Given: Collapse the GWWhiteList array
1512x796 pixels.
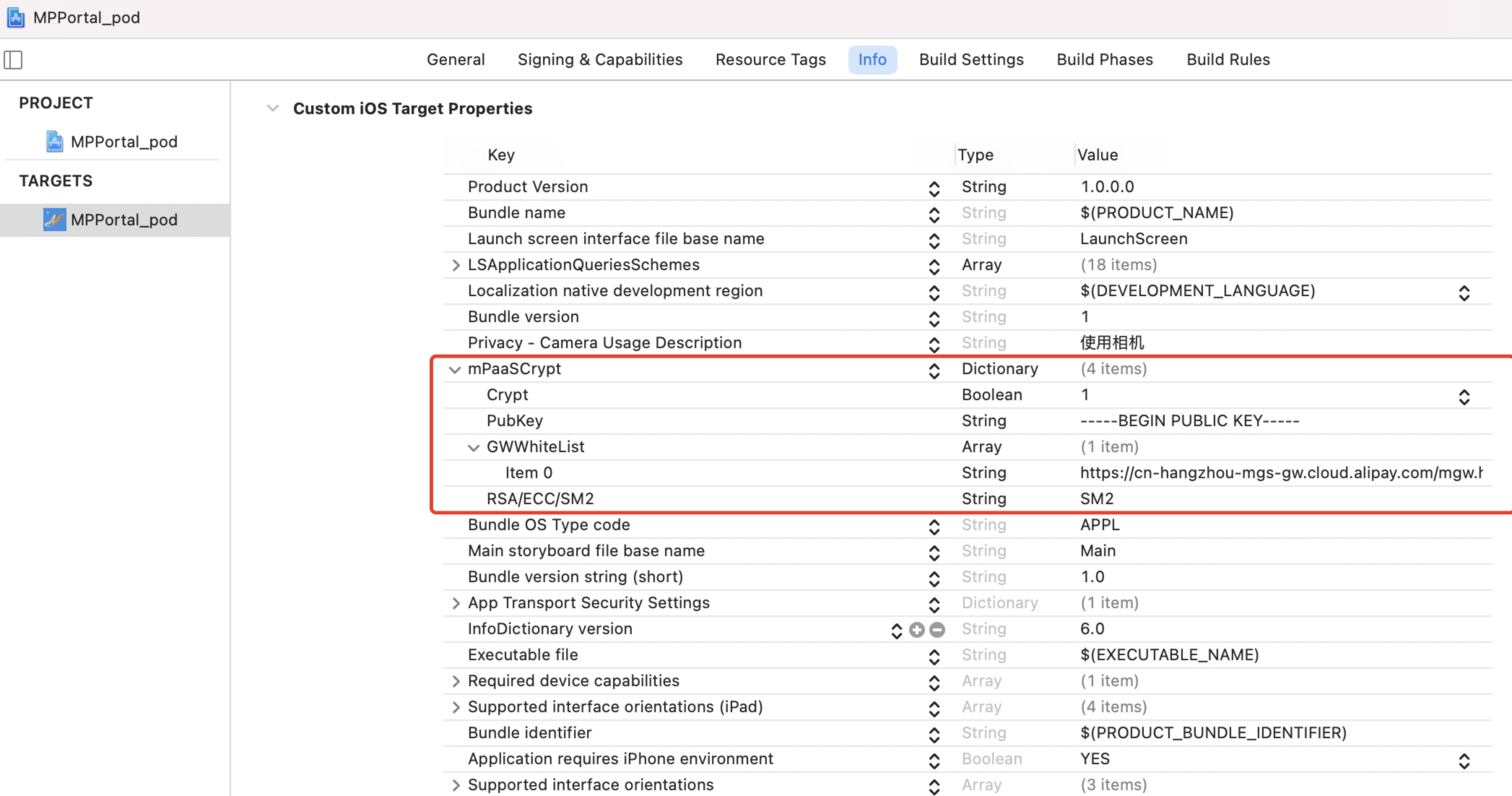Looking at the screenshot, I should tap(473, 447).
